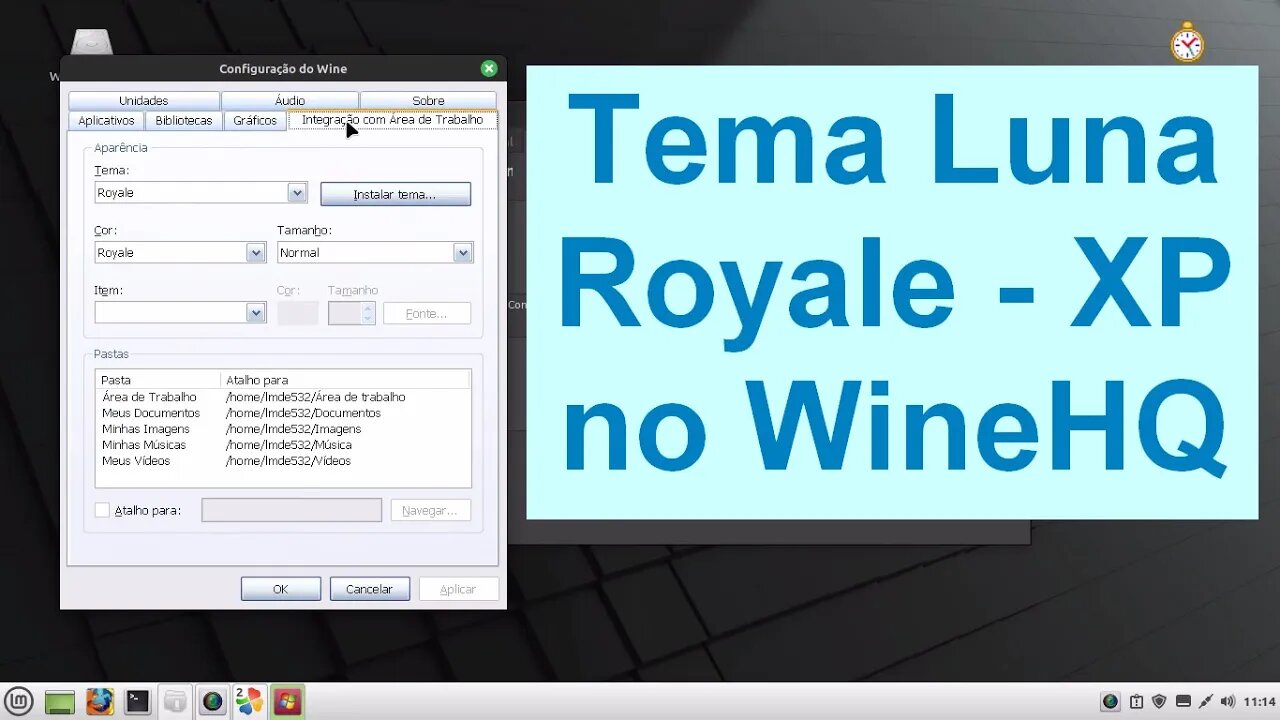Image resolution: width=1280 pixels, height=720 pixels.
Task: Open the Sobre tab
Action: click(428, 100)
